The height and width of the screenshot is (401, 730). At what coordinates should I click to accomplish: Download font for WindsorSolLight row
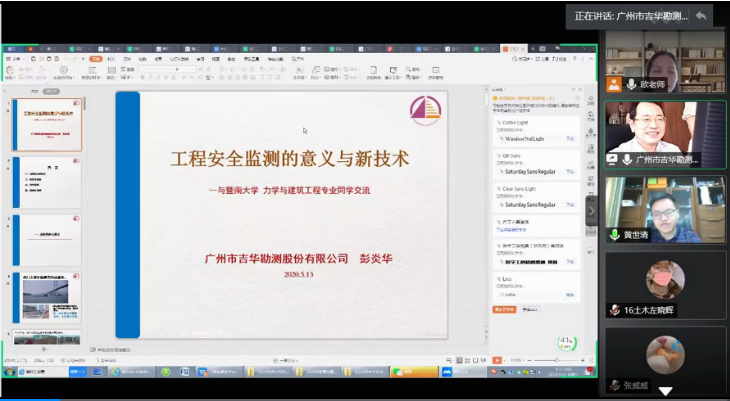click(570, 139)
